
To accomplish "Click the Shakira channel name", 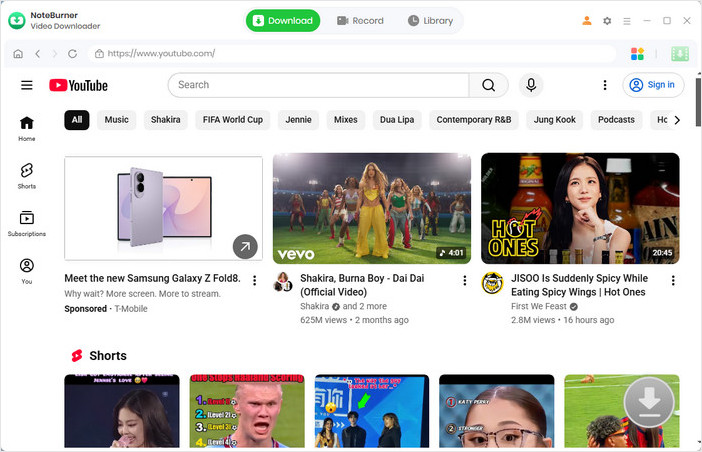I will click(314, 306).
